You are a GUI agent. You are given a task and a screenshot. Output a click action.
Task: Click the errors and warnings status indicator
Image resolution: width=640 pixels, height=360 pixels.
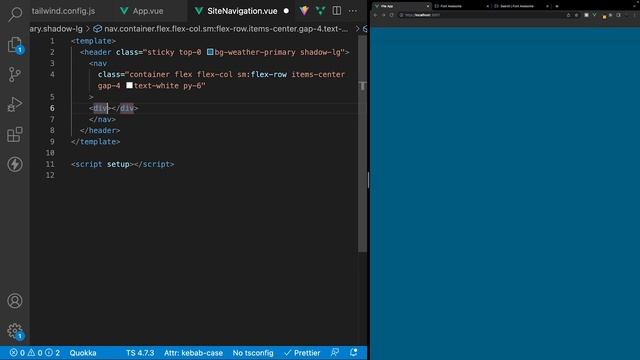tap(35, 353)
